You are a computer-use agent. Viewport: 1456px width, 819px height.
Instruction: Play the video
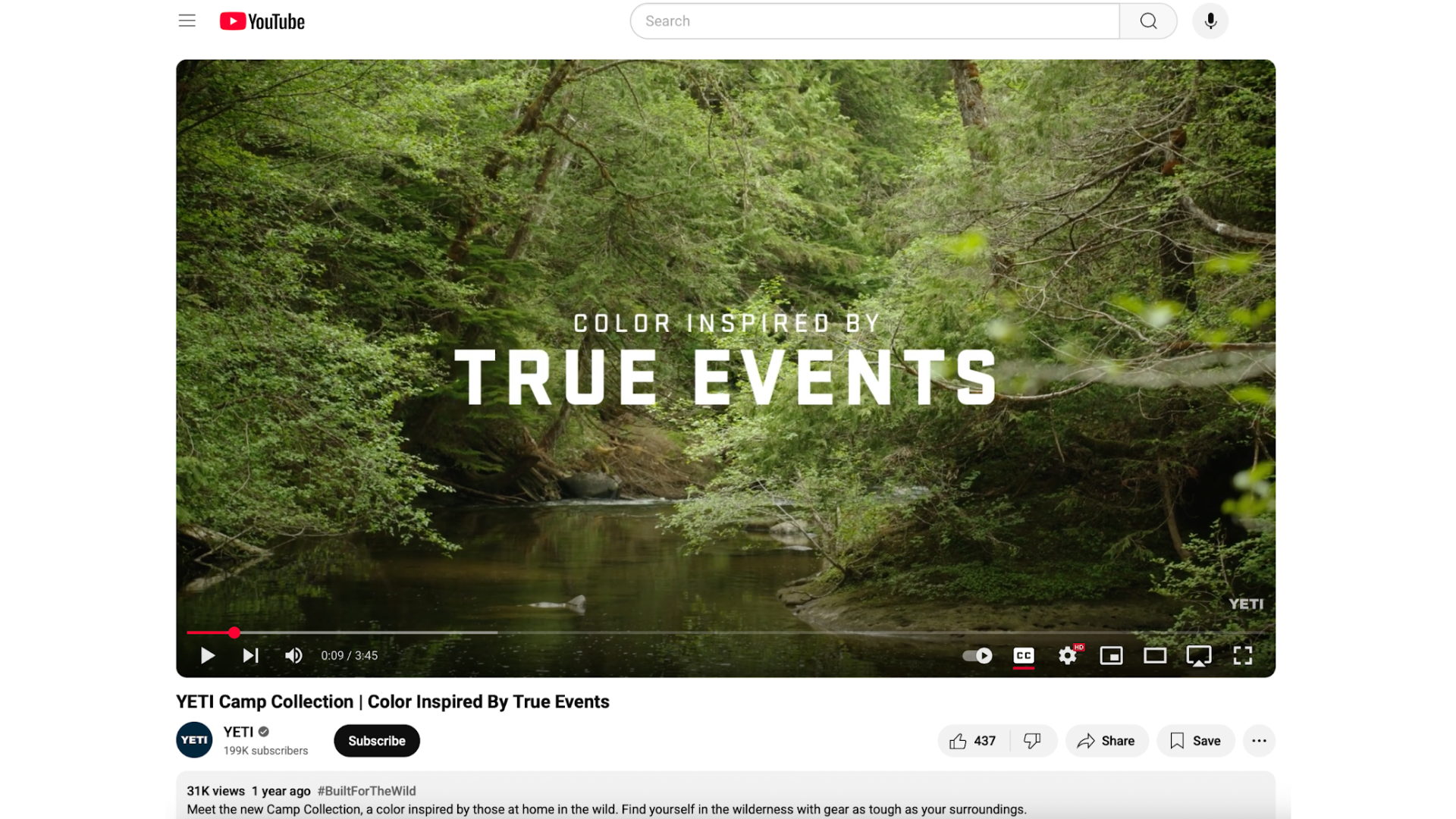tap(207, 656)
